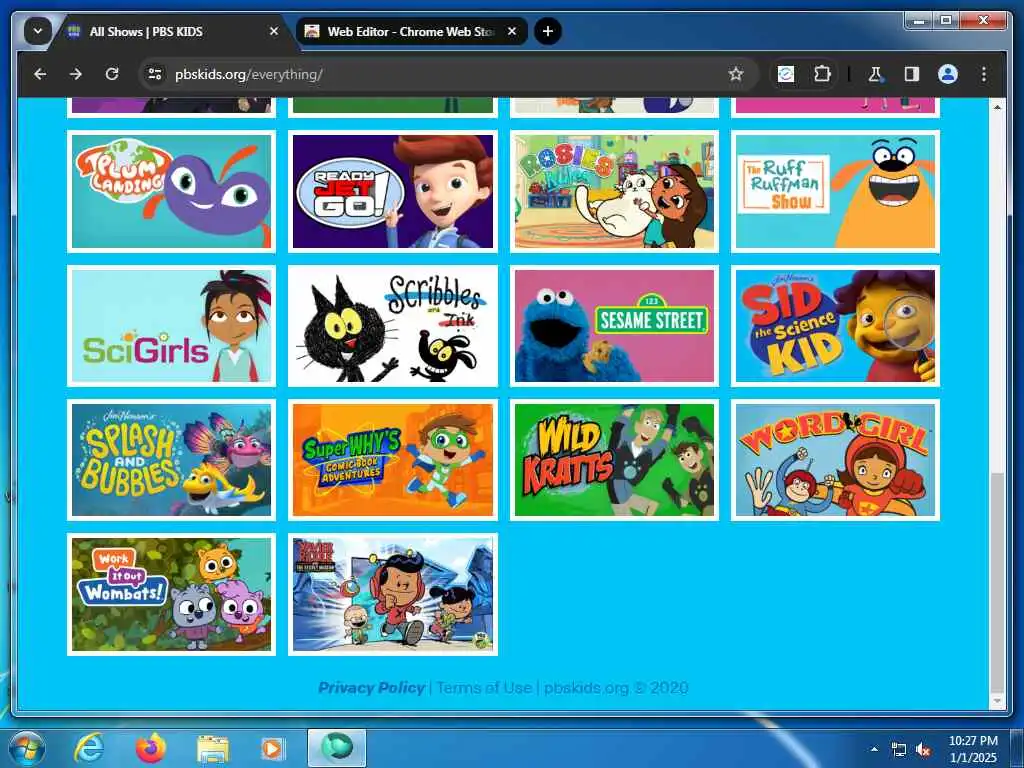Open the muted volume tray icon
The height and width of the screenshot is (768, 1024).
[923, 750]
